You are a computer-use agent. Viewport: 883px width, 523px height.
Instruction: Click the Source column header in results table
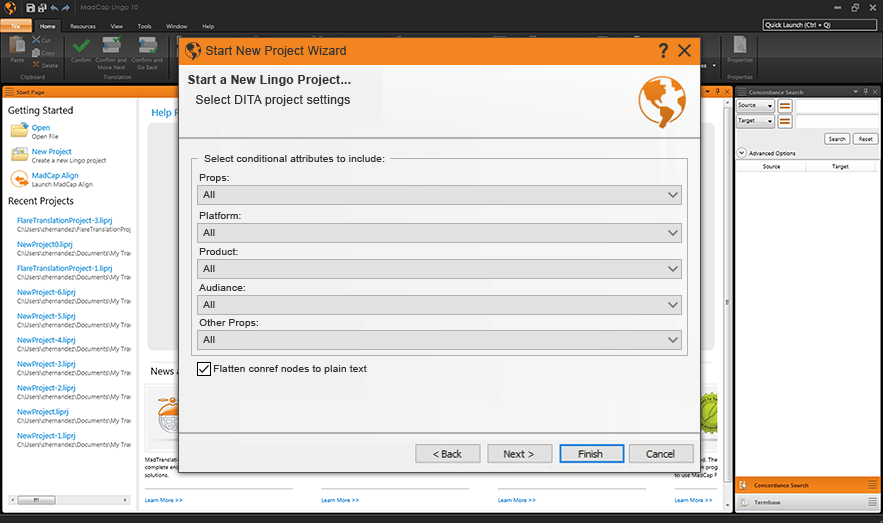pos(771,167)
